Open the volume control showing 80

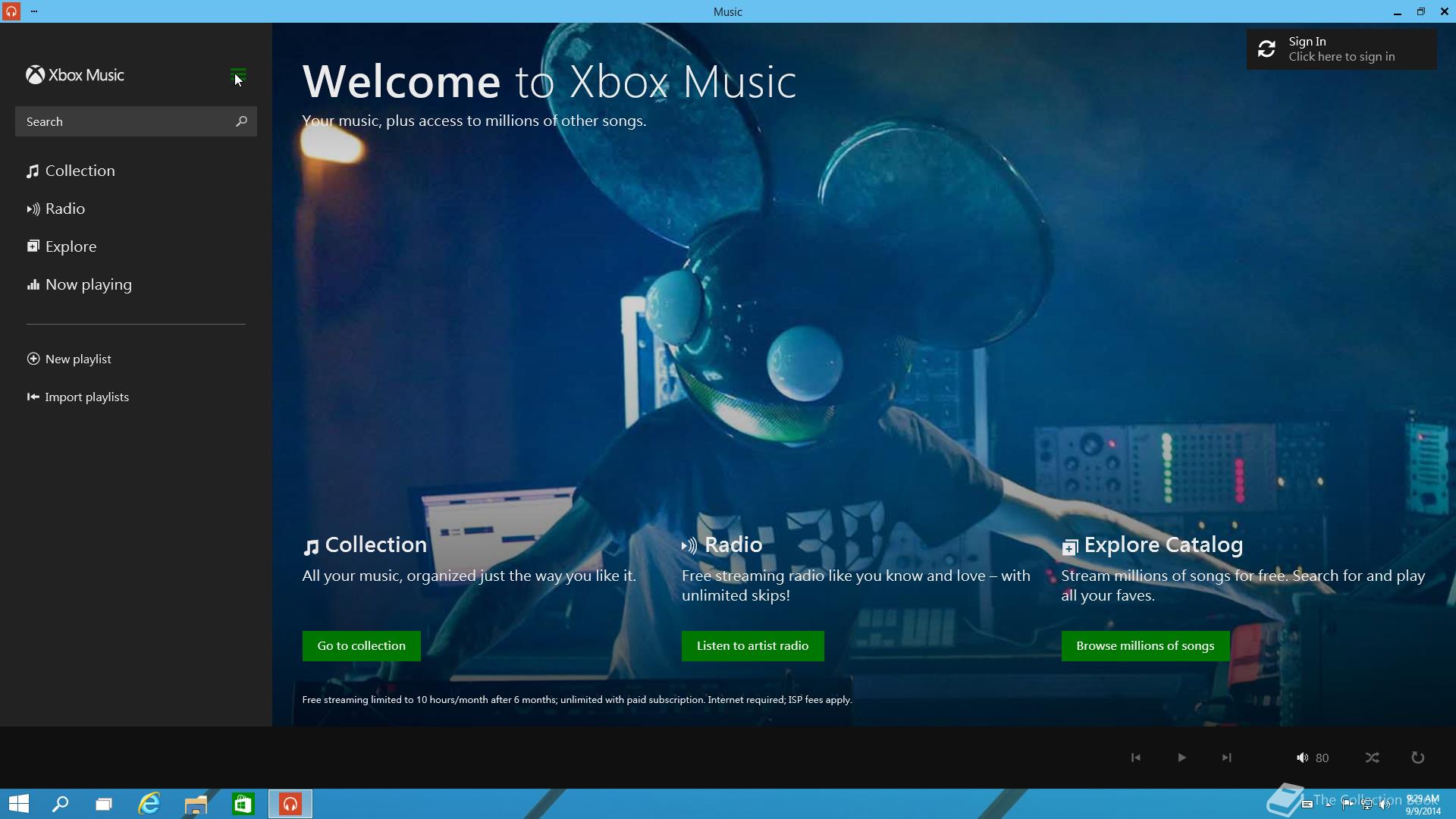(1312, 758)
